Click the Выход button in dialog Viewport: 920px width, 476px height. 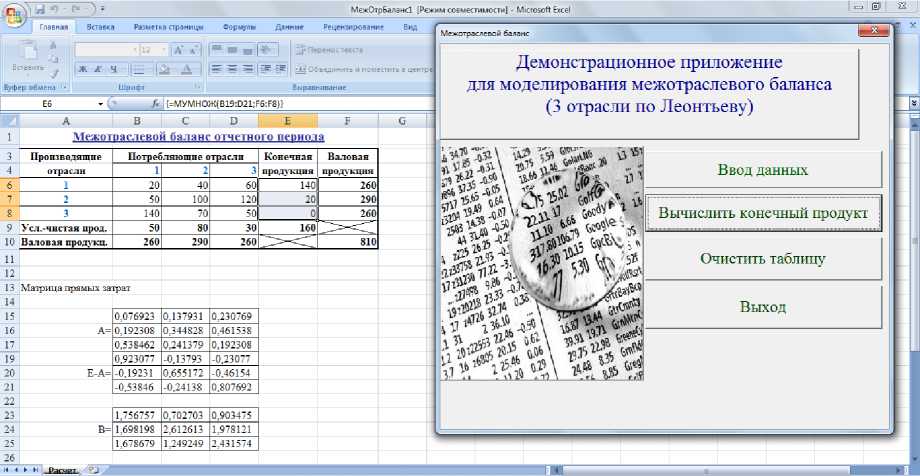762,306
